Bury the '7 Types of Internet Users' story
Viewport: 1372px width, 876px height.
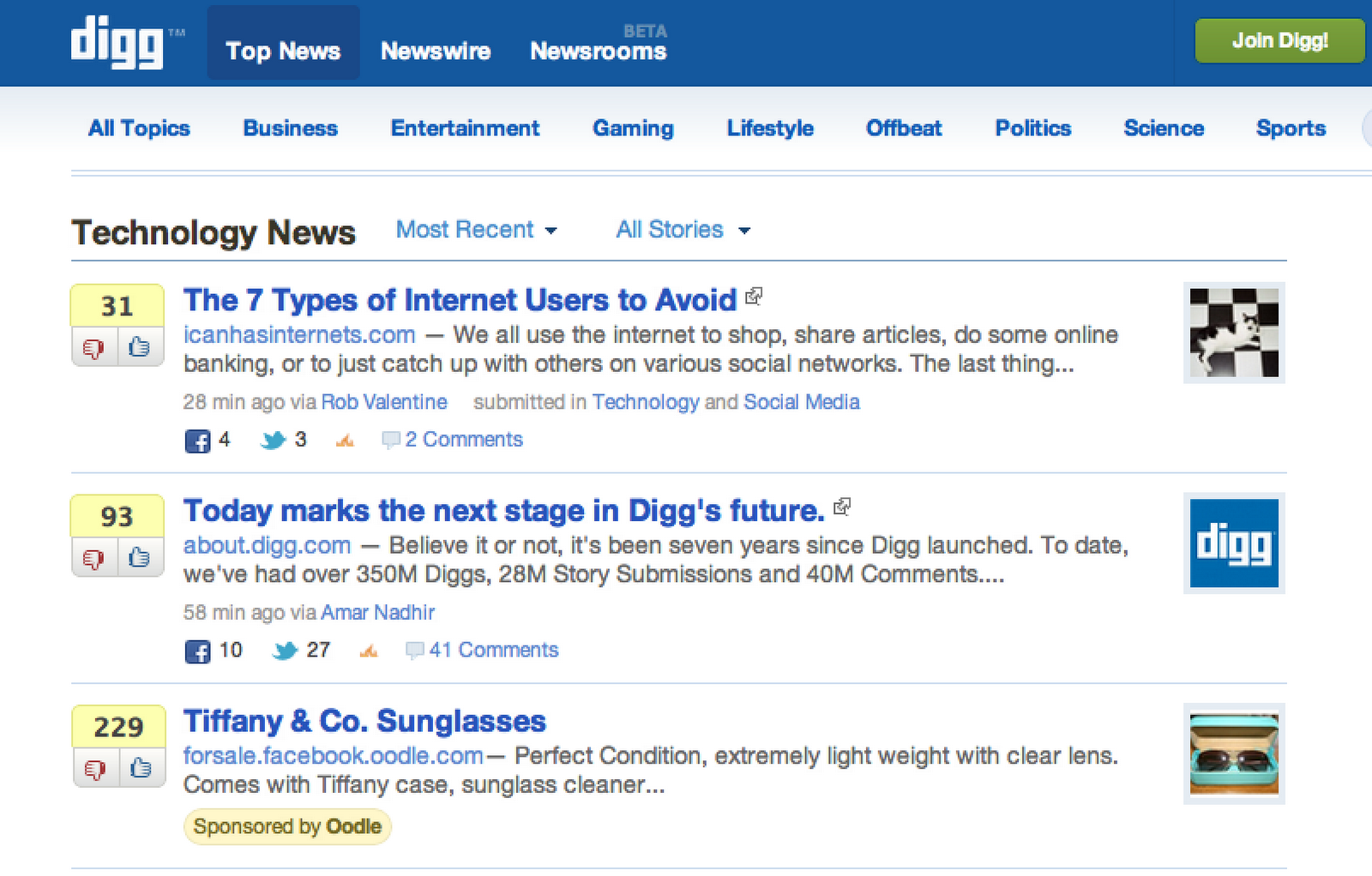tap(94, 347)
